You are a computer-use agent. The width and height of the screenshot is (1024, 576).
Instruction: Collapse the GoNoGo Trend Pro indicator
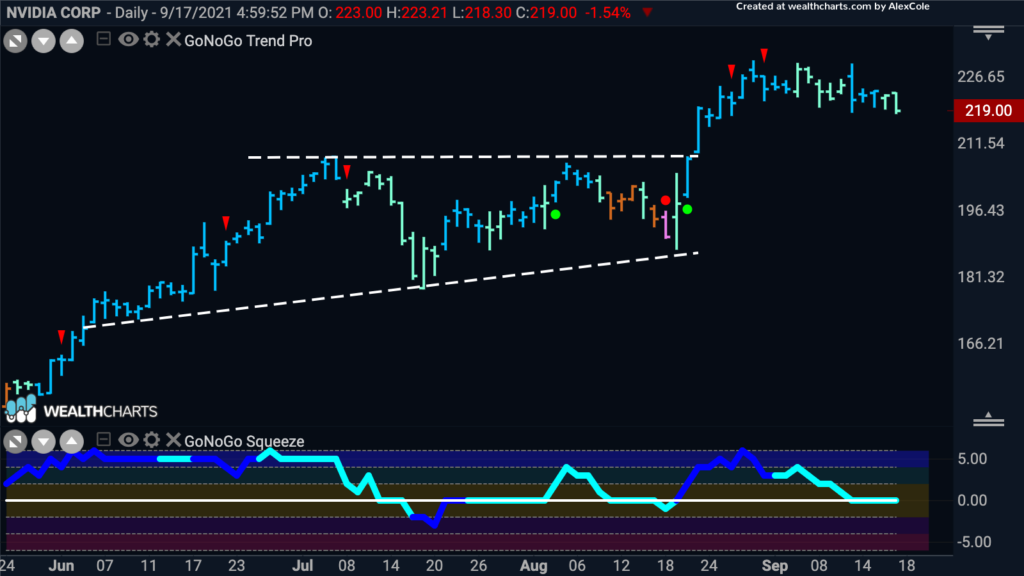103,39
